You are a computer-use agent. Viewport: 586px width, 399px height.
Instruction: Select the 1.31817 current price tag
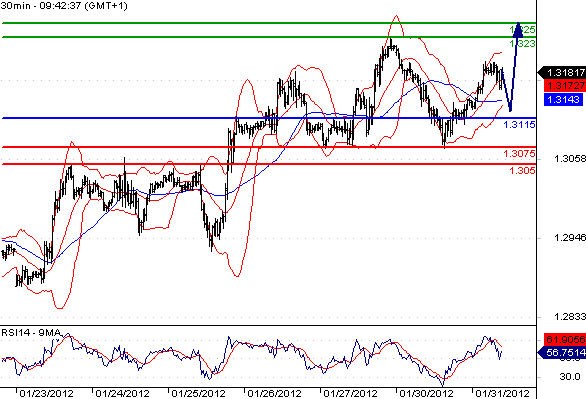click(562, 72)
